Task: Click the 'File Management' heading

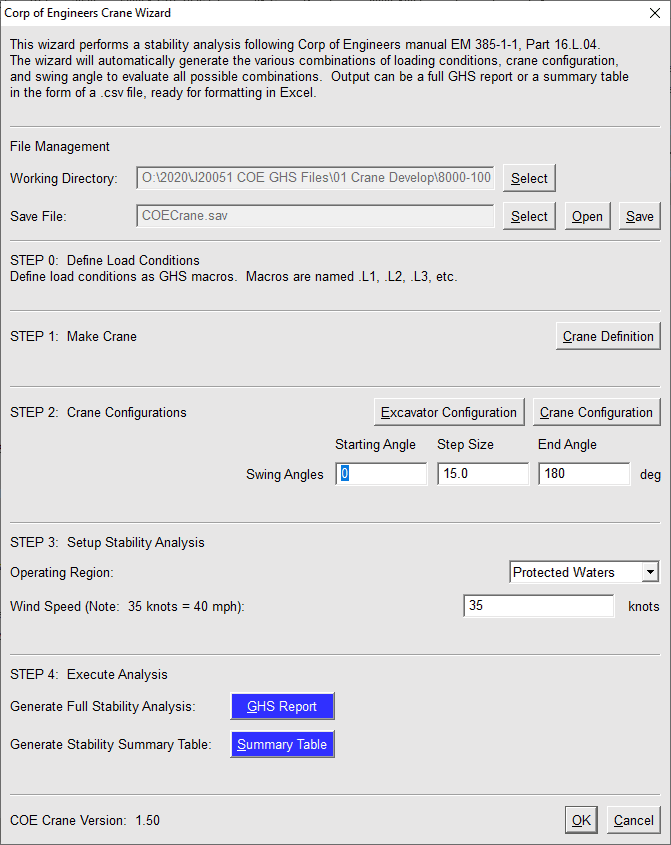Action: tap(59, 147)
